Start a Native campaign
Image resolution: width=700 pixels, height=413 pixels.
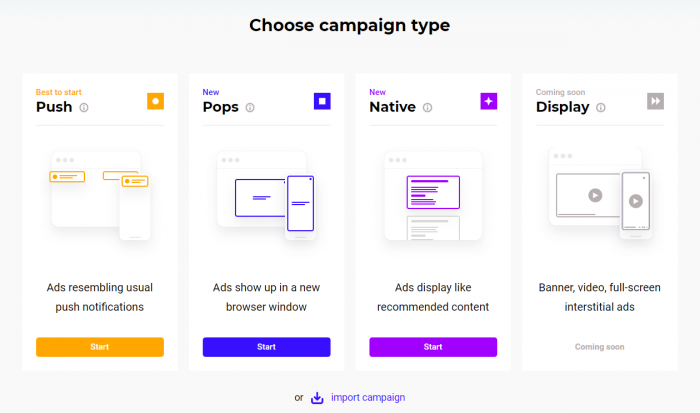(x=433, y=347)
